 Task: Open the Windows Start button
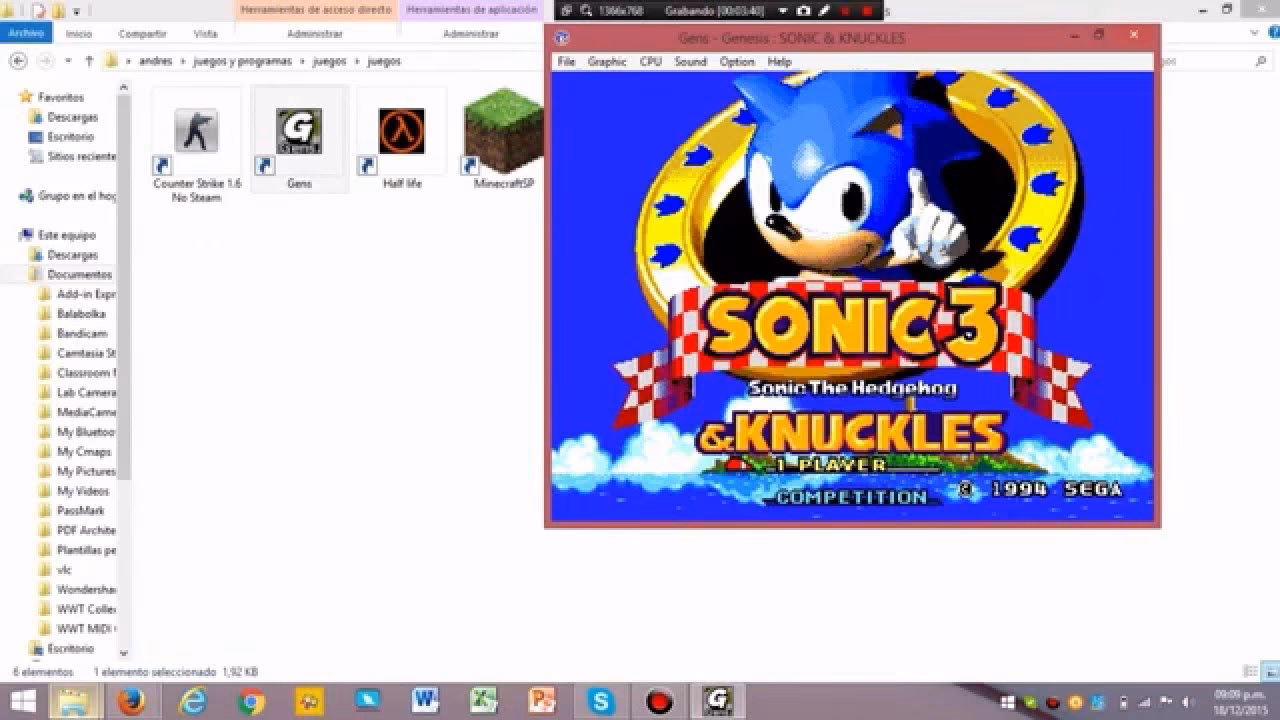click(x=22, y=702)
